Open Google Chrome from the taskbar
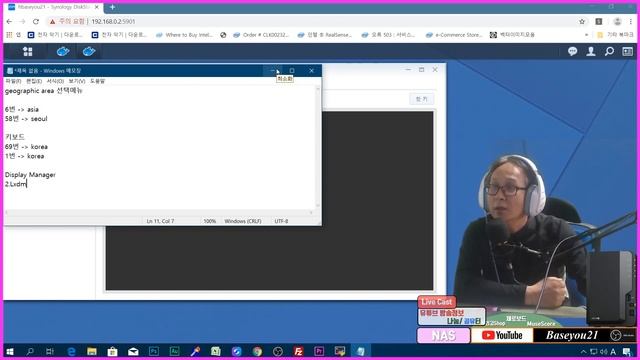 (x=257, y=351)
